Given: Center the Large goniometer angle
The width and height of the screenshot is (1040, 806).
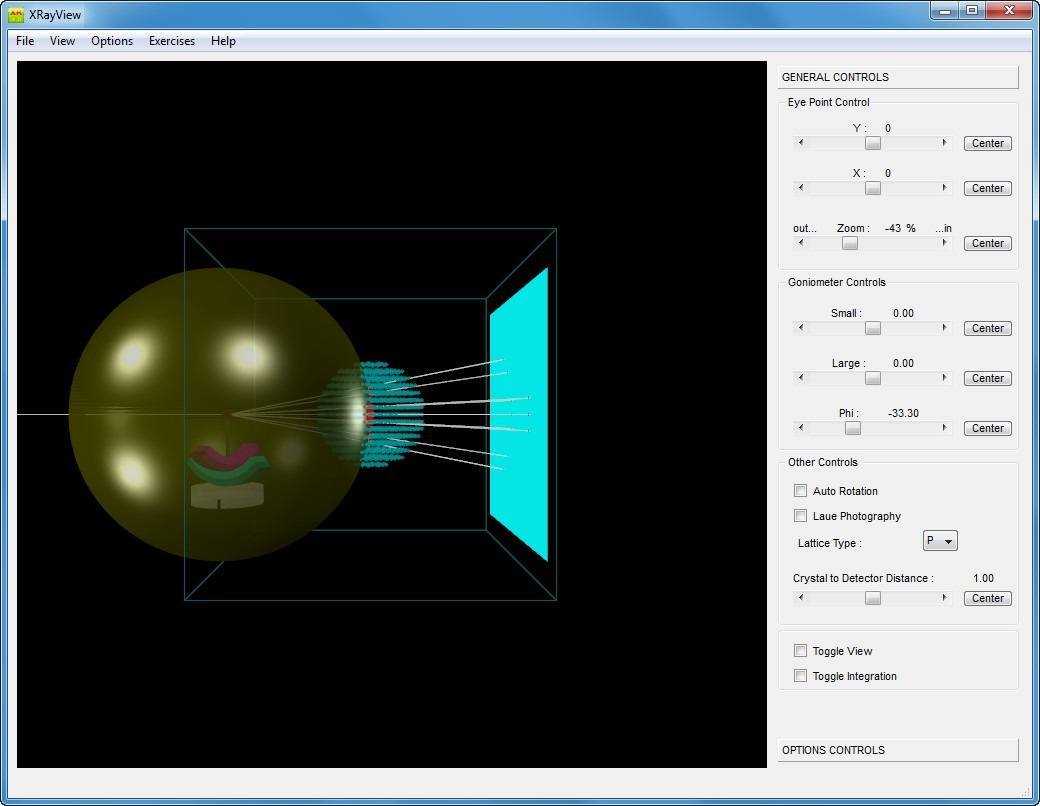Looking at the screenshot, I should 988,378.
